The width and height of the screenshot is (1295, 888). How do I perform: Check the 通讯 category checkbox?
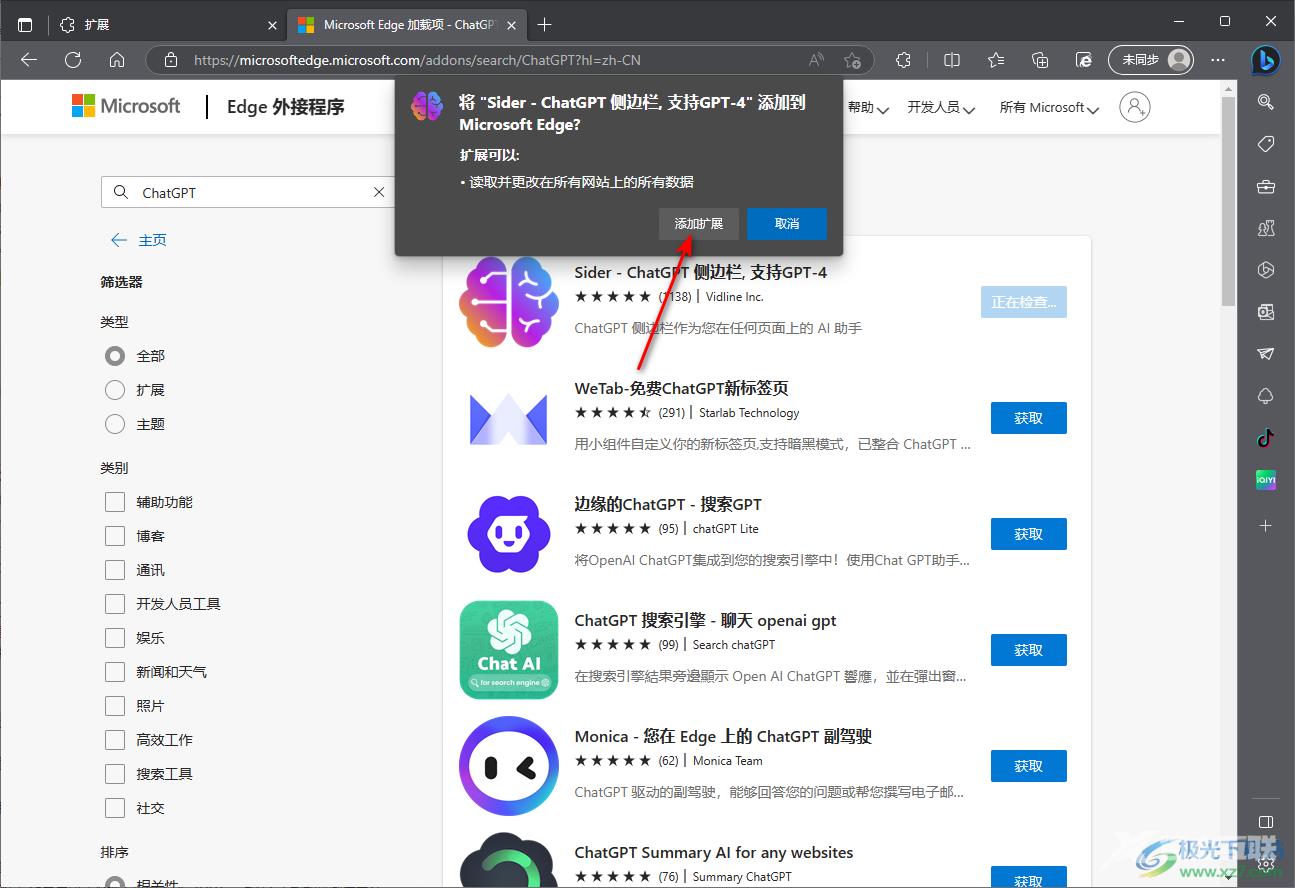[115, 570]
